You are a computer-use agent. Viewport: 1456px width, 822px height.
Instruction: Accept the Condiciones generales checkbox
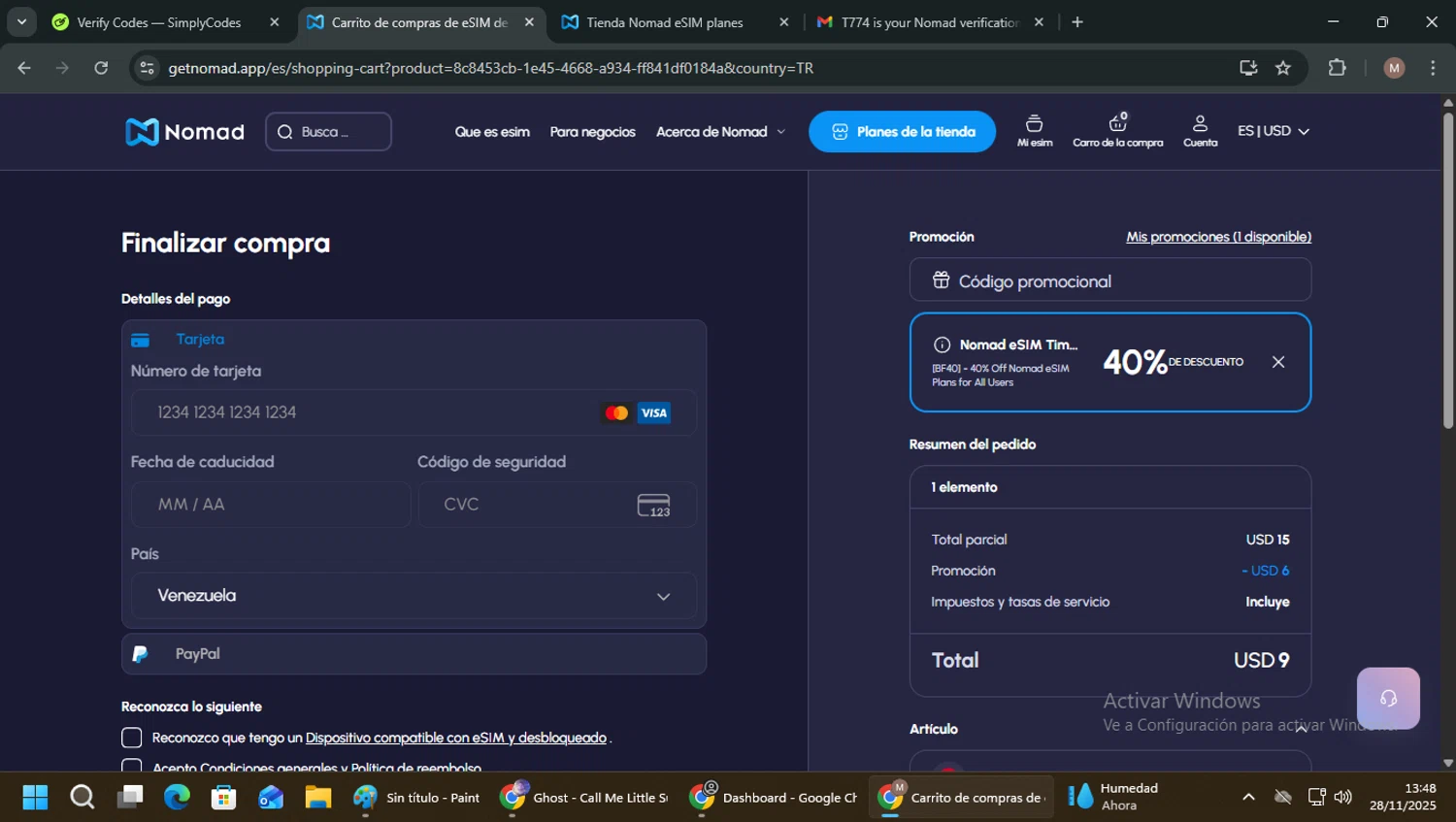pos(132,766)
